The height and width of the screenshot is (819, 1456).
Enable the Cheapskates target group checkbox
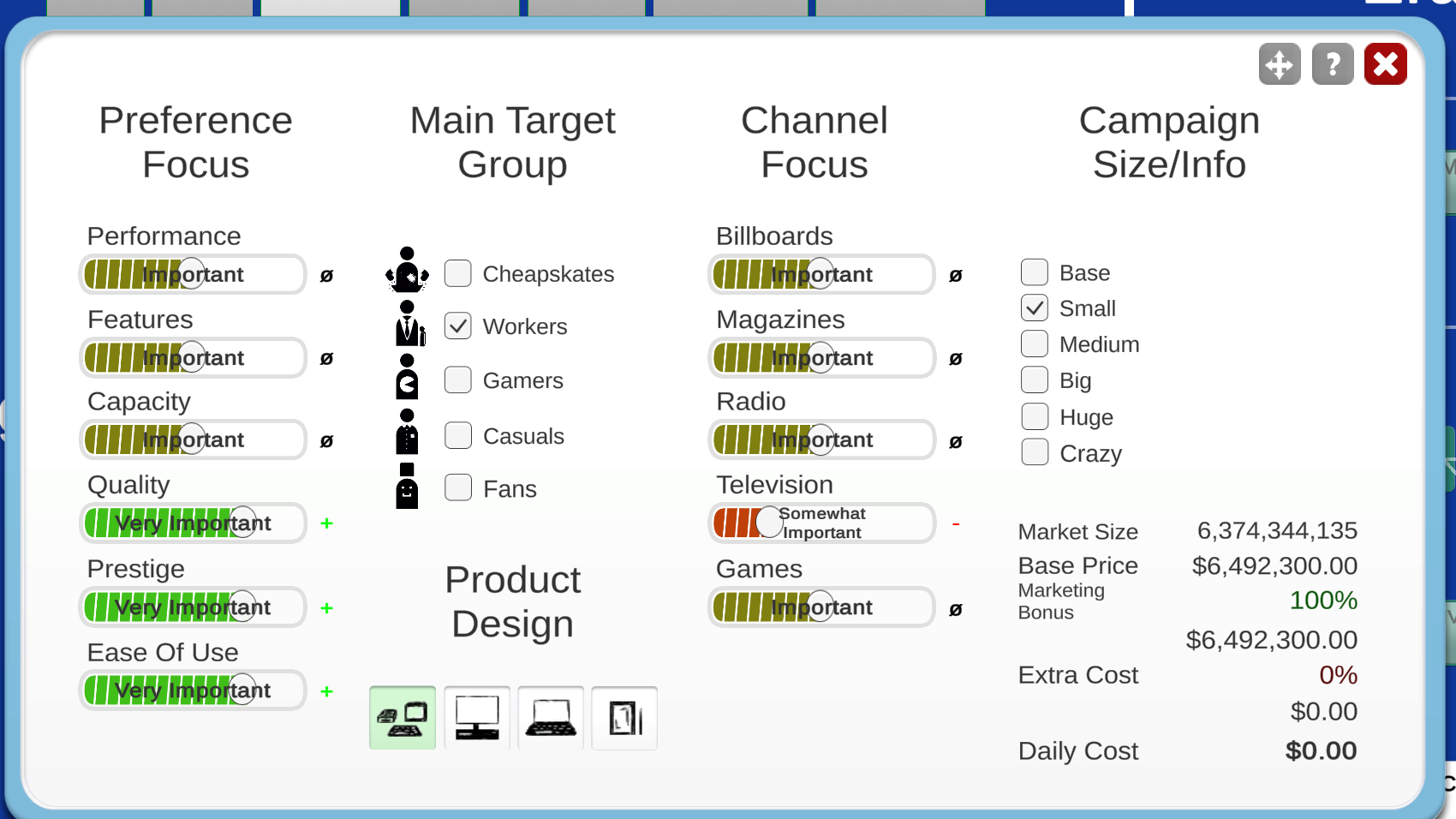point(458,273)
